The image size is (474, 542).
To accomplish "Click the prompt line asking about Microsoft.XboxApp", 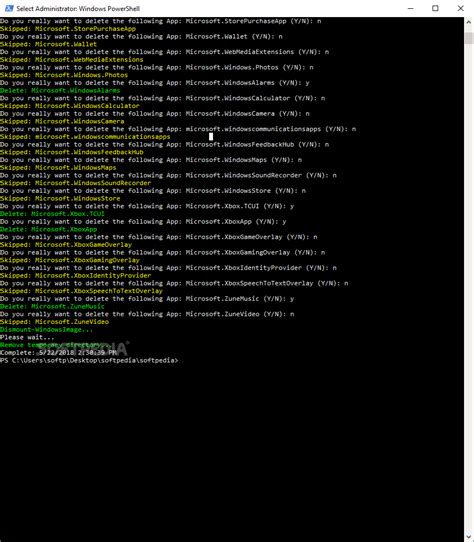I will point(143,222).
